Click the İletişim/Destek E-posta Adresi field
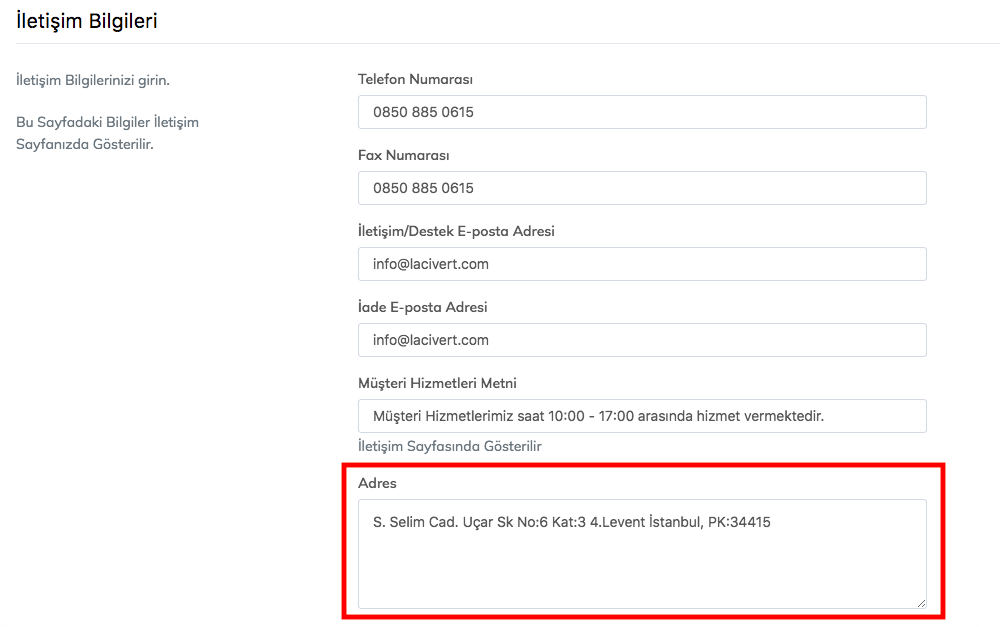 tap(642, 264)
